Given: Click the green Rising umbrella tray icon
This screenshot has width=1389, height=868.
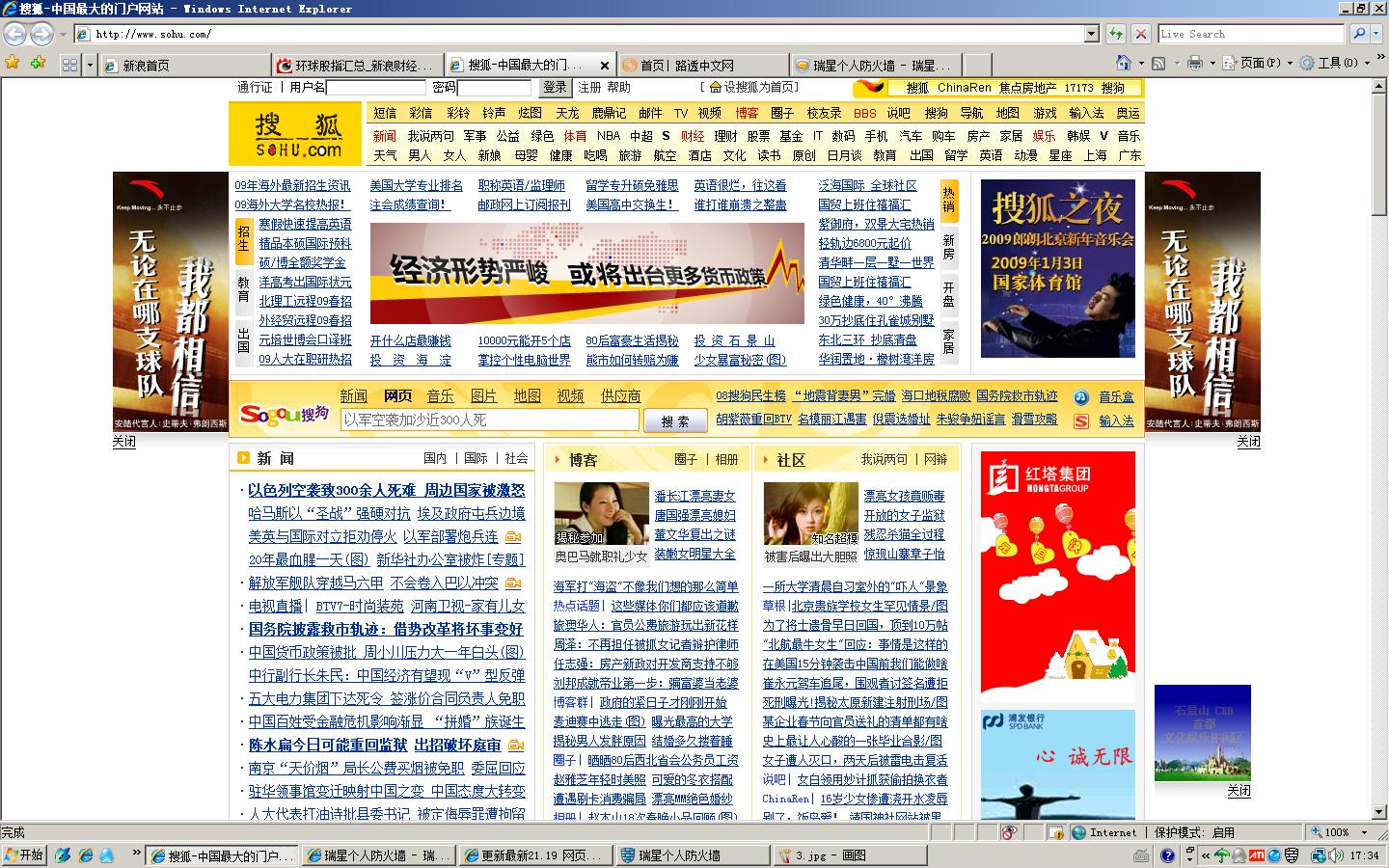Looking at the screenshot, I should point(1222,855).
